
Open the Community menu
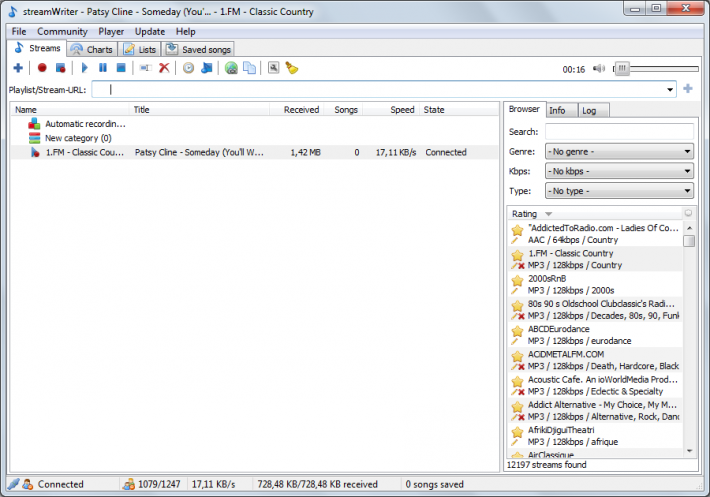click(62, 32)
